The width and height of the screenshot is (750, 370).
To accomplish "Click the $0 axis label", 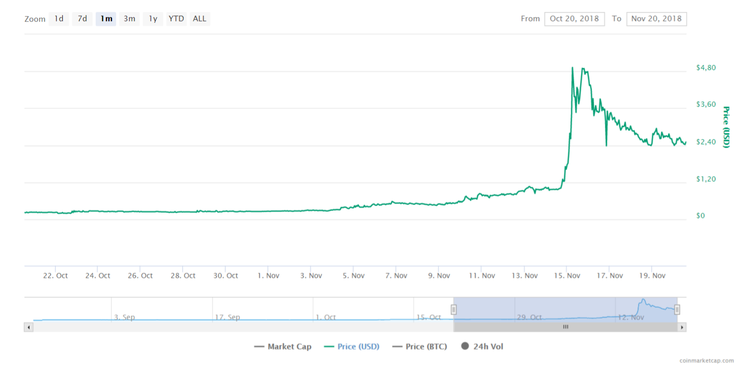I will (x=700, y=216).
